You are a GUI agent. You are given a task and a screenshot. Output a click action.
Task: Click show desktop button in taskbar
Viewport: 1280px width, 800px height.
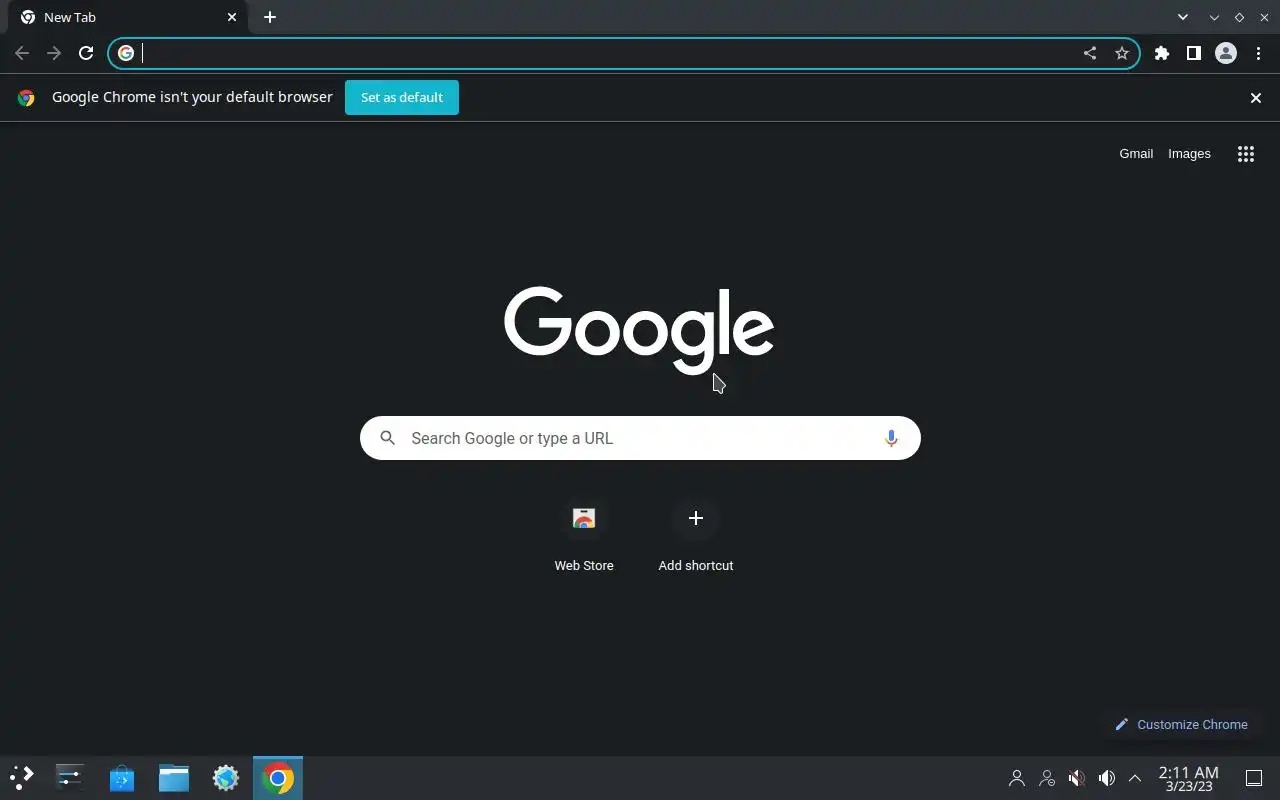pos(1254,777)
